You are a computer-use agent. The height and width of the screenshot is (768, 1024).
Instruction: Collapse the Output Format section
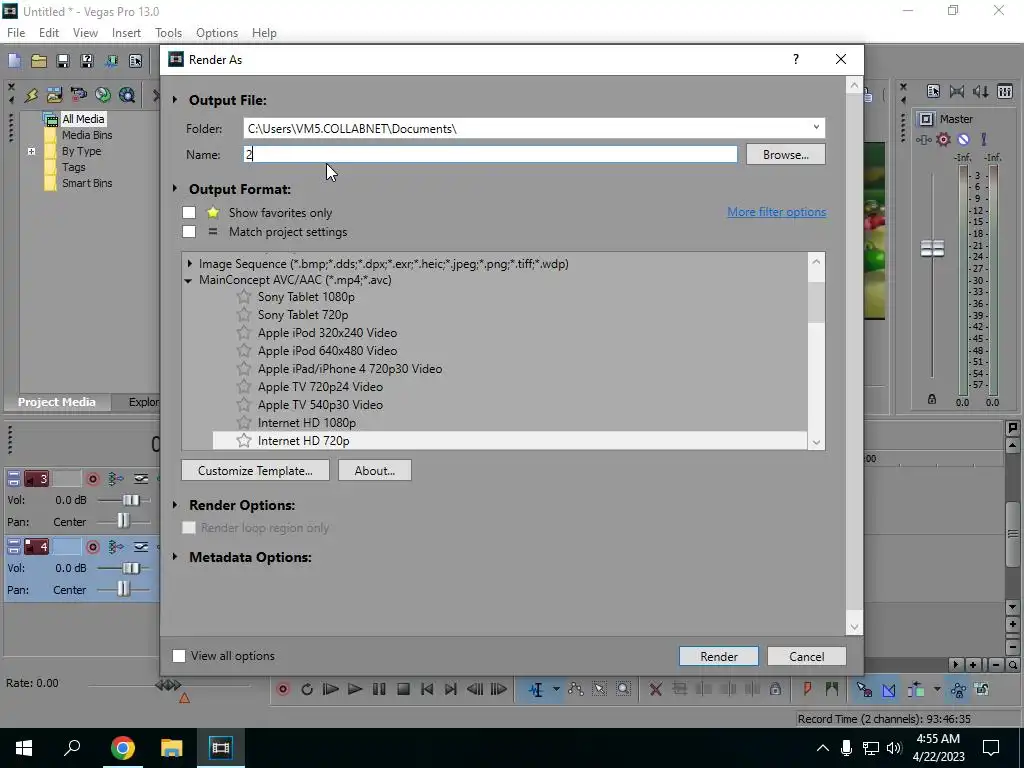point(175,189)
